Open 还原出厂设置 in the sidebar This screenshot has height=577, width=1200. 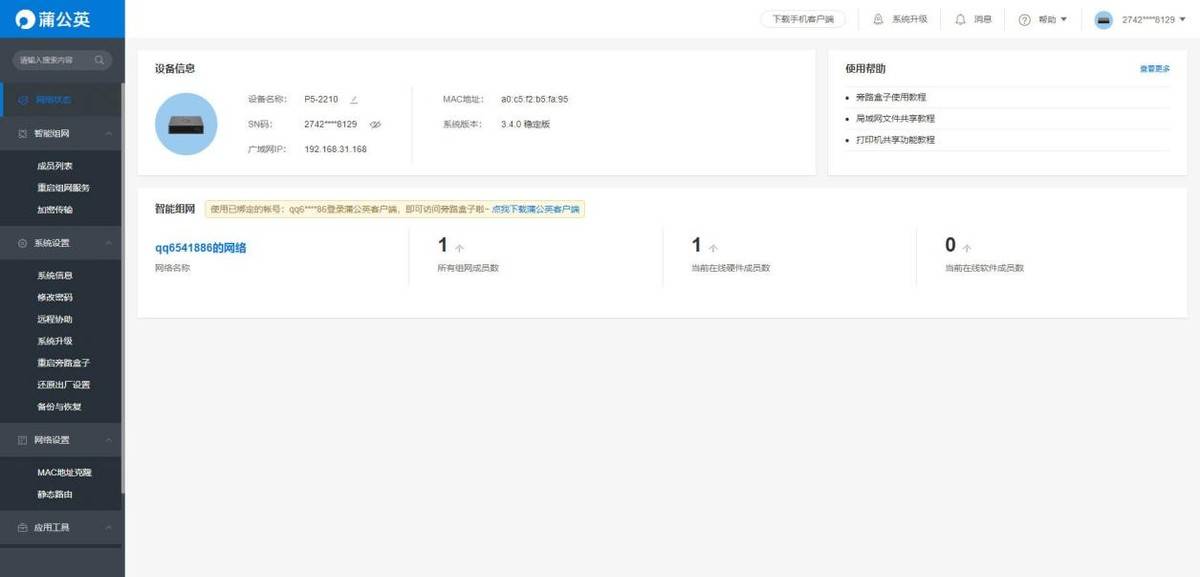[x=63, y=385]
